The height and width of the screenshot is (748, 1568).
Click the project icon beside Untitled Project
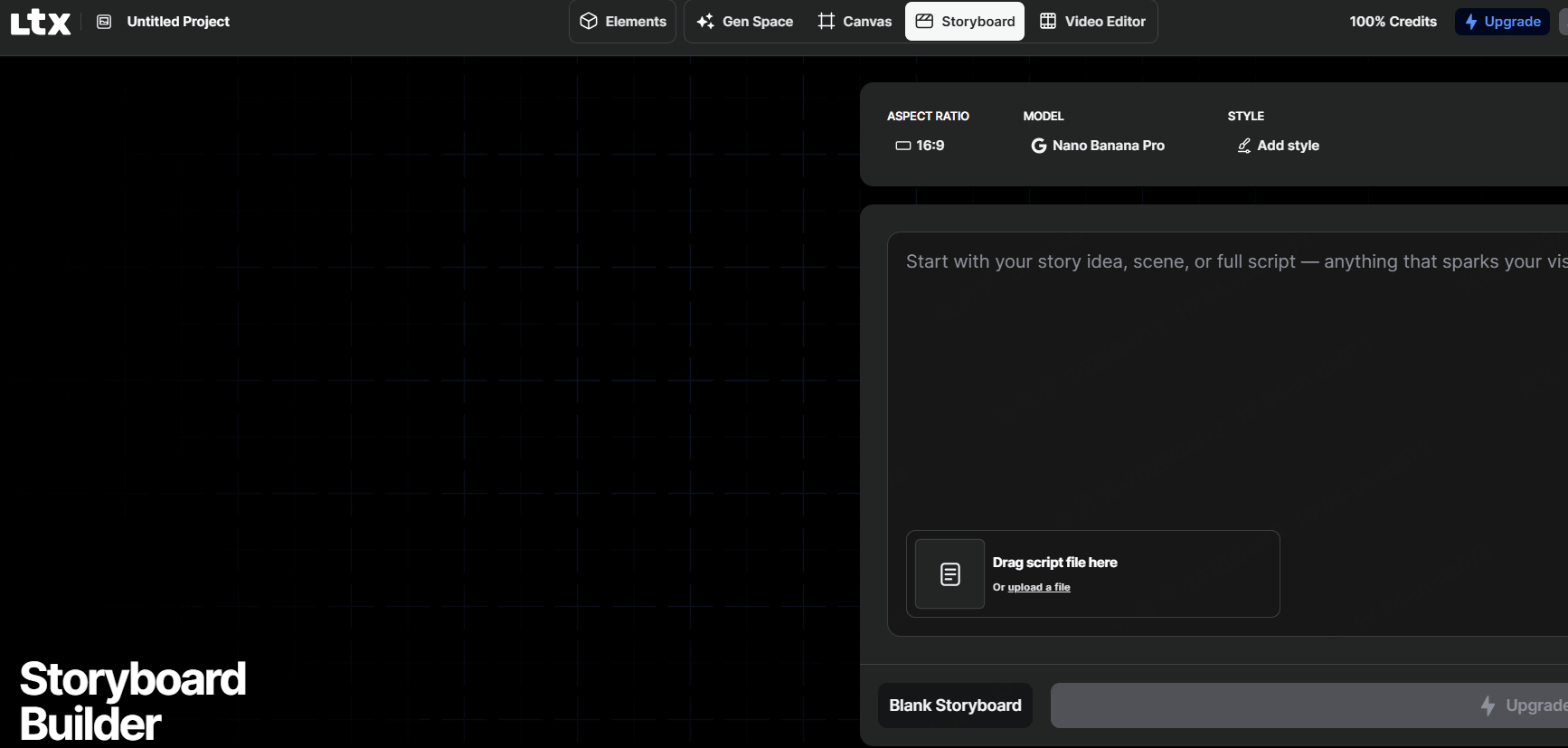104,22
